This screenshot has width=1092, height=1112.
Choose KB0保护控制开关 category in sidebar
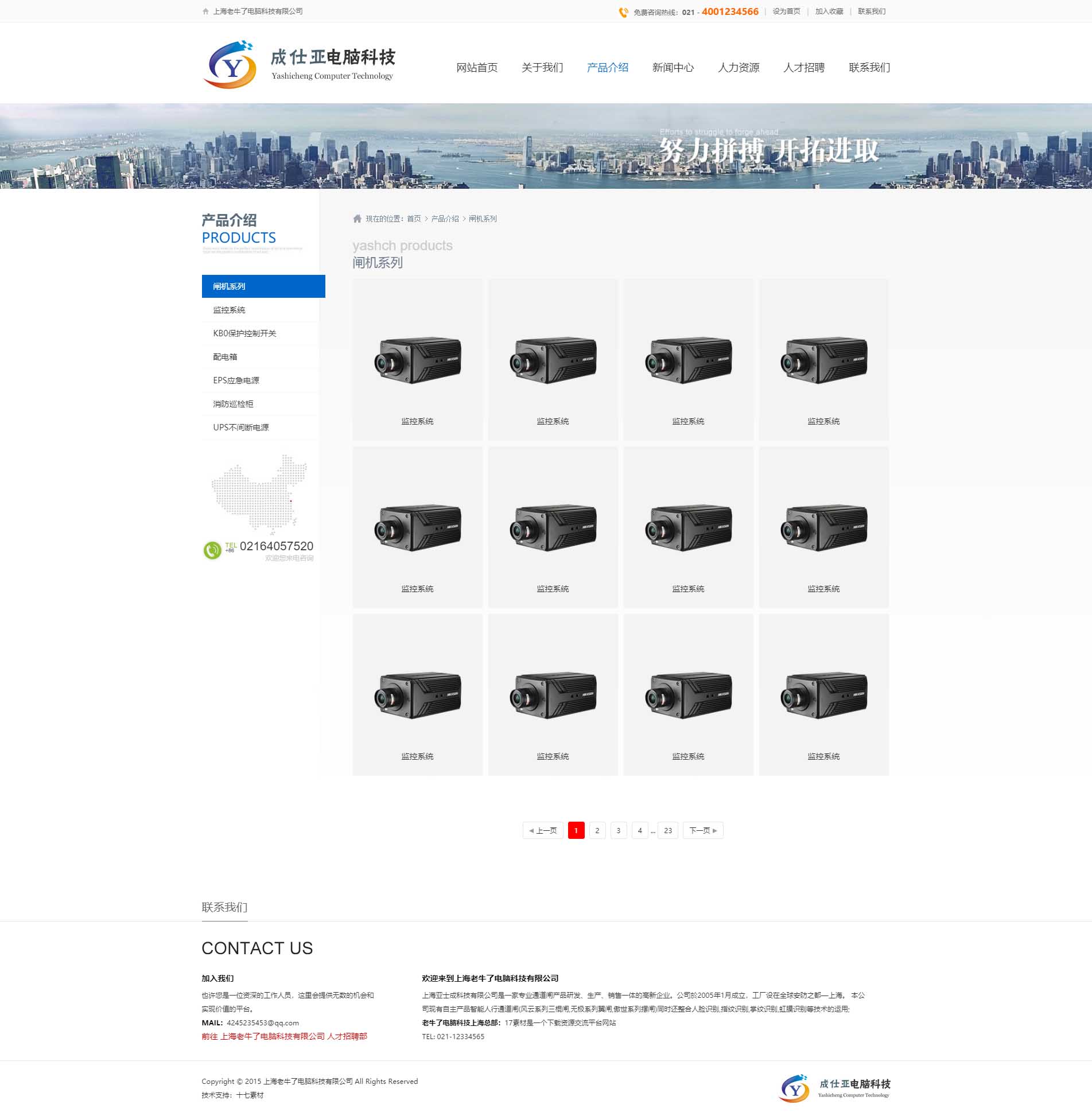[244, 333]
